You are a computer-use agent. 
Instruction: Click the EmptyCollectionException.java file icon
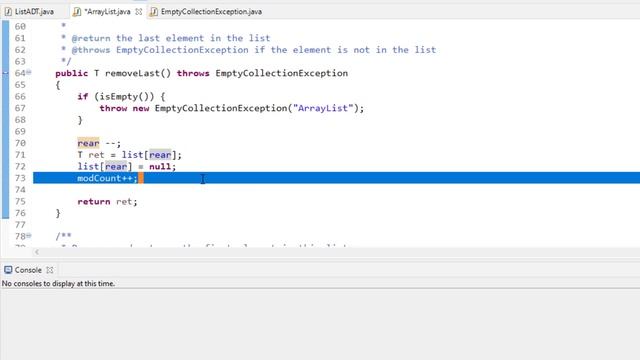[153, 12]
